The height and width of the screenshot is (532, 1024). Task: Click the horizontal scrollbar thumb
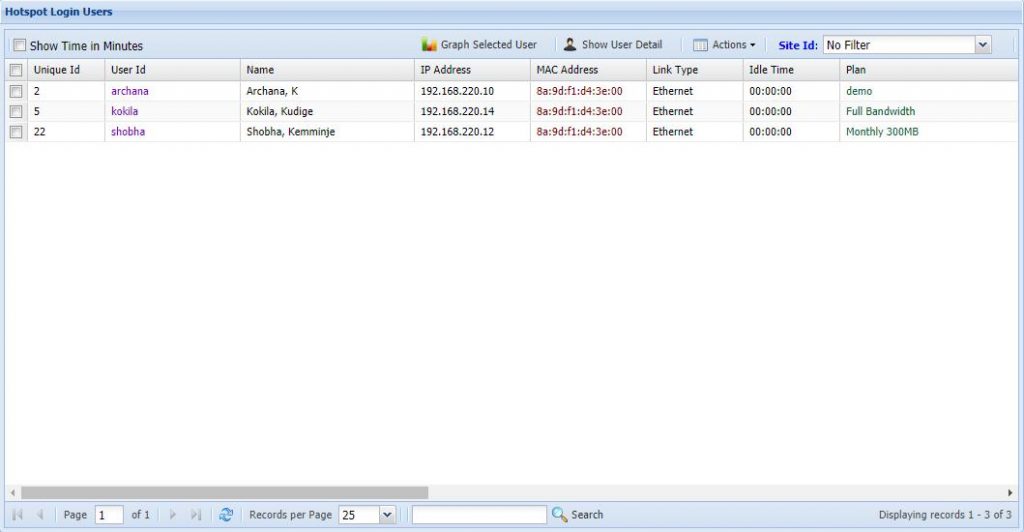click(x=224, y=492)
